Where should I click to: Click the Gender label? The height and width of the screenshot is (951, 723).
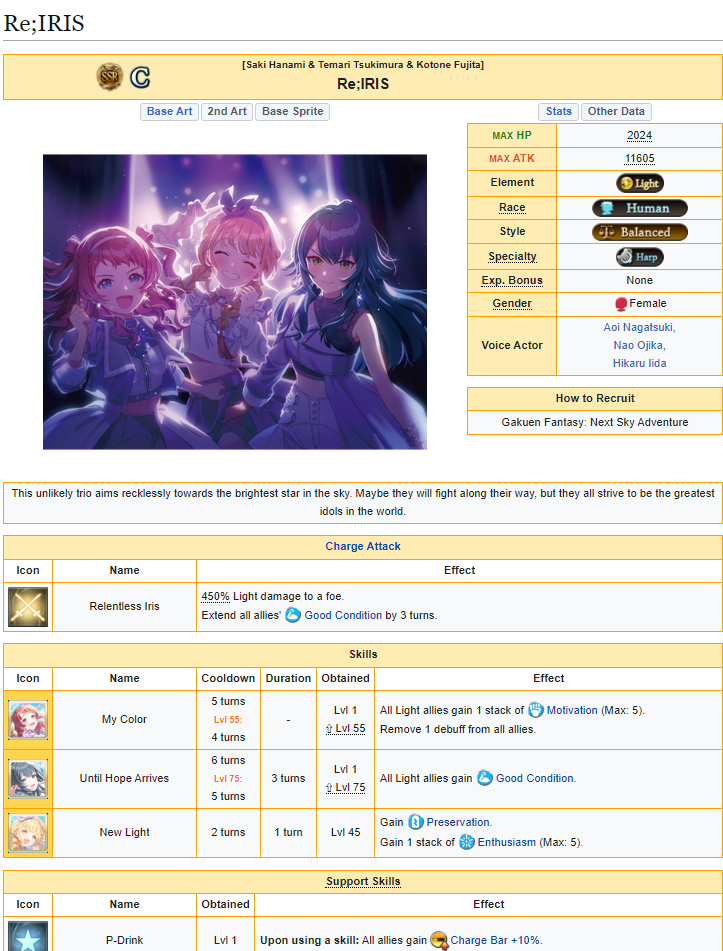[x=512, y=304]
